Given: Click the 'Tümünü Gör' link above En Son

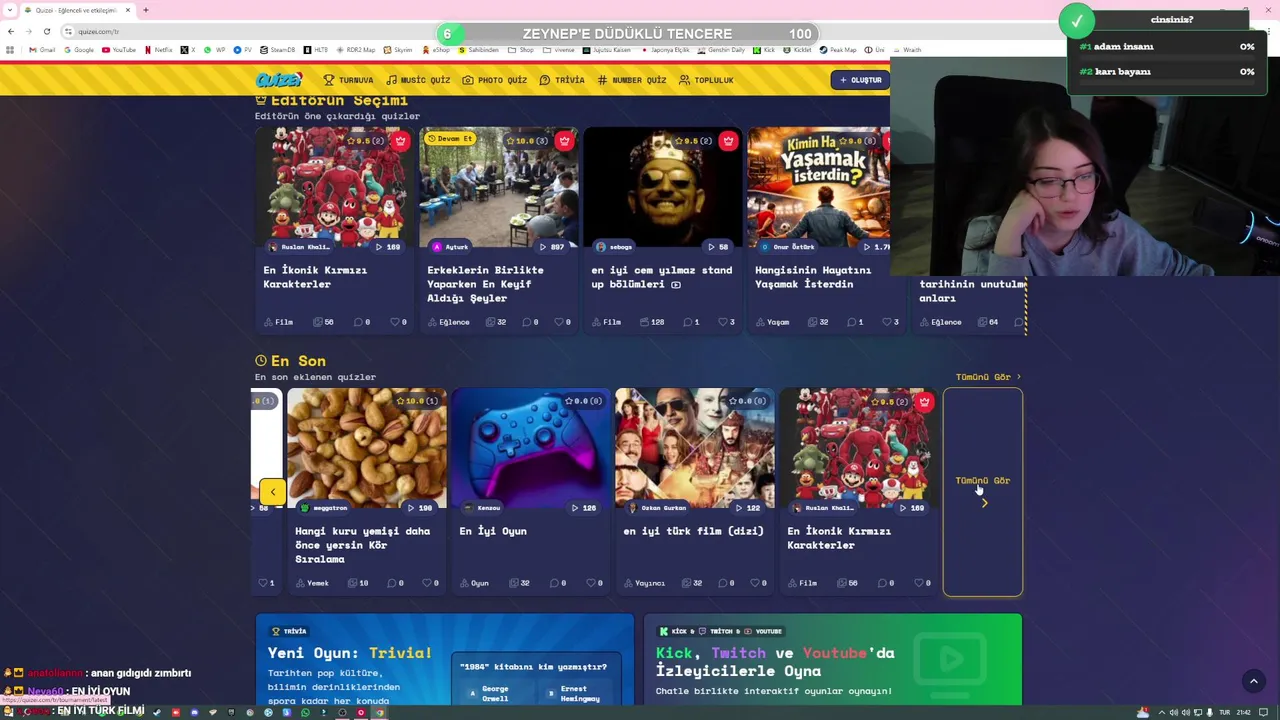Looking at the screenshot, I should (988, 377).
